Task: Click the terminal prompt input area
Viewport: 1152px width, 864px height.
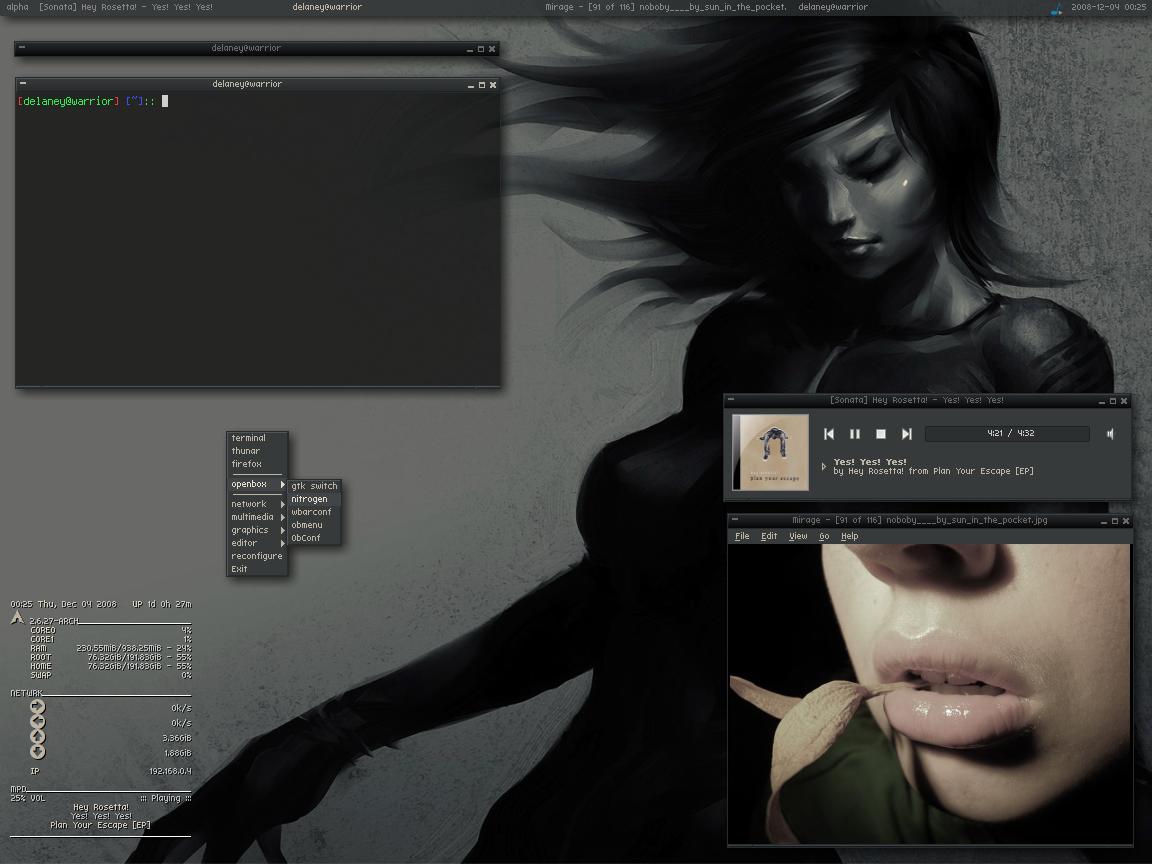Action: (x=165, y=101)
